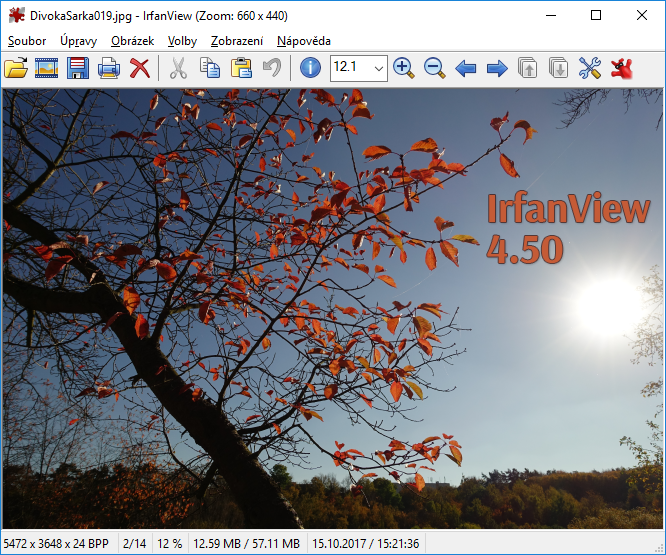Undo last action with the arrow icon
This screenshot has height=555, width=666.
tap(272, 68)
